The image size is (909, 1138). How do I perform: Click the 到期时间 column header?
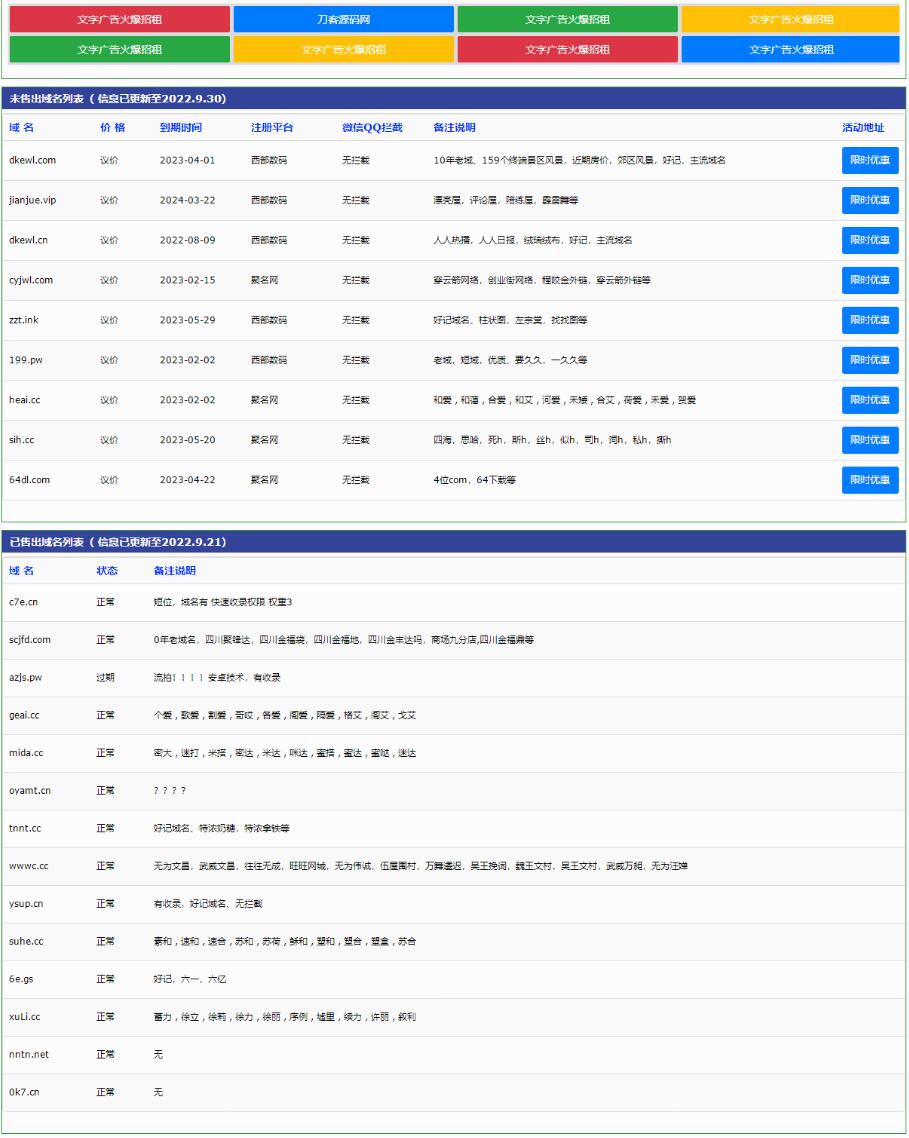pos(180,128)
